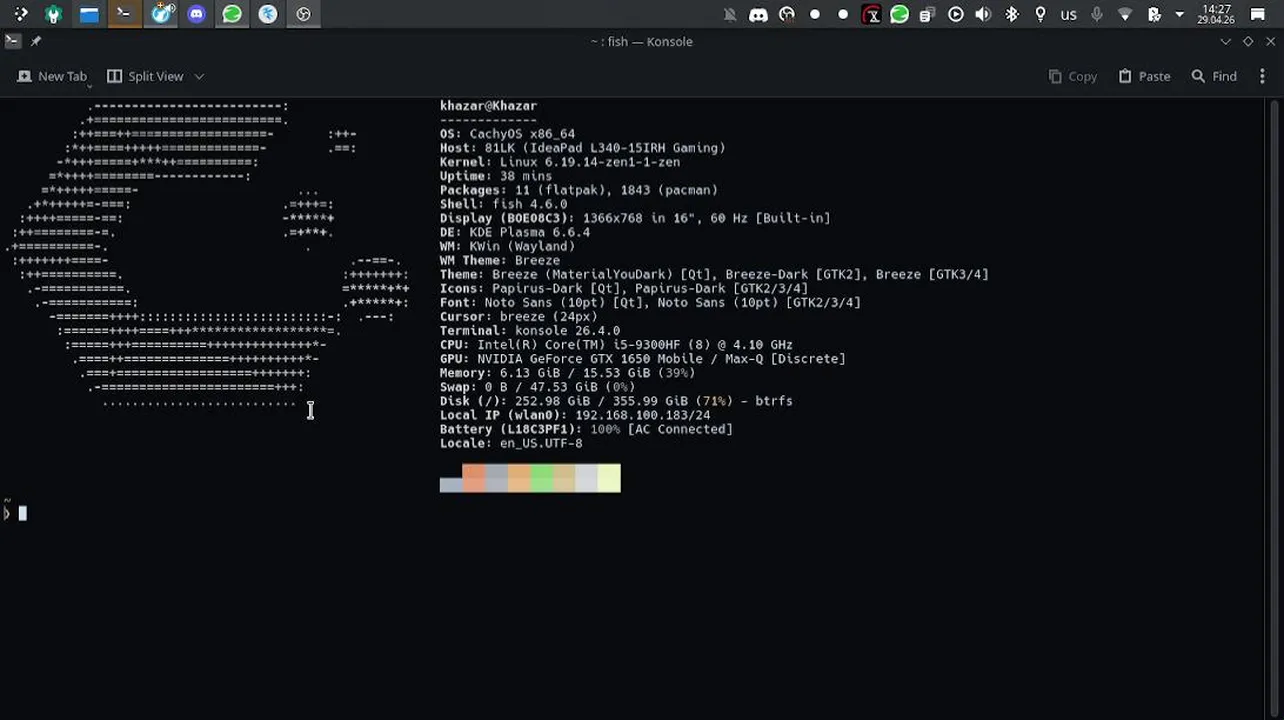
Task: Click the show desktop panel icon
Action: tap(1258, 14)
